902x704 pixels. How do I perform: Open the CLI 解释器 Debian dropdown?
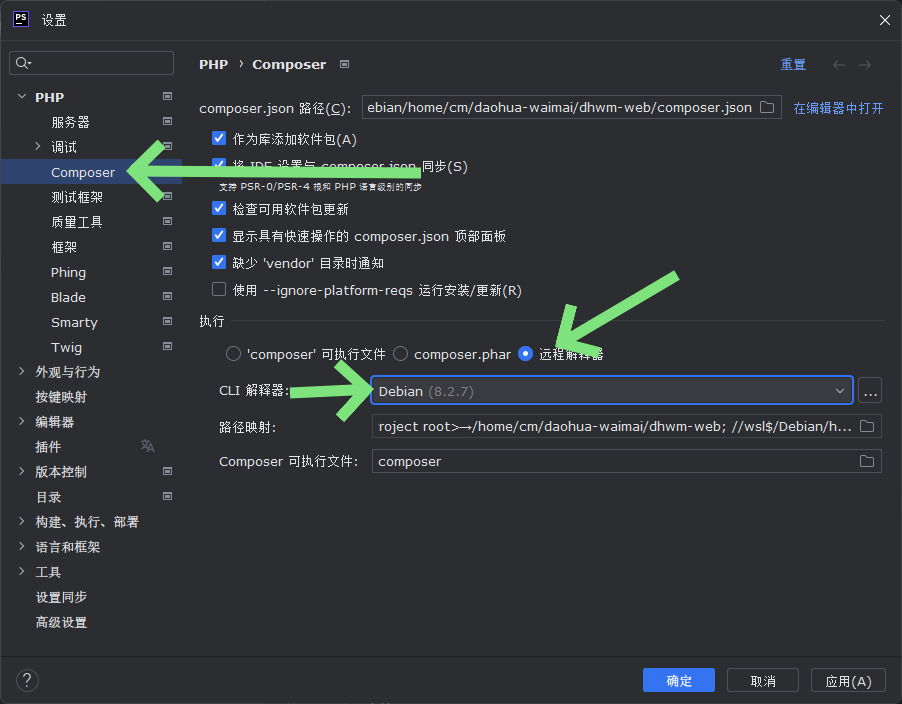point(612,391)
